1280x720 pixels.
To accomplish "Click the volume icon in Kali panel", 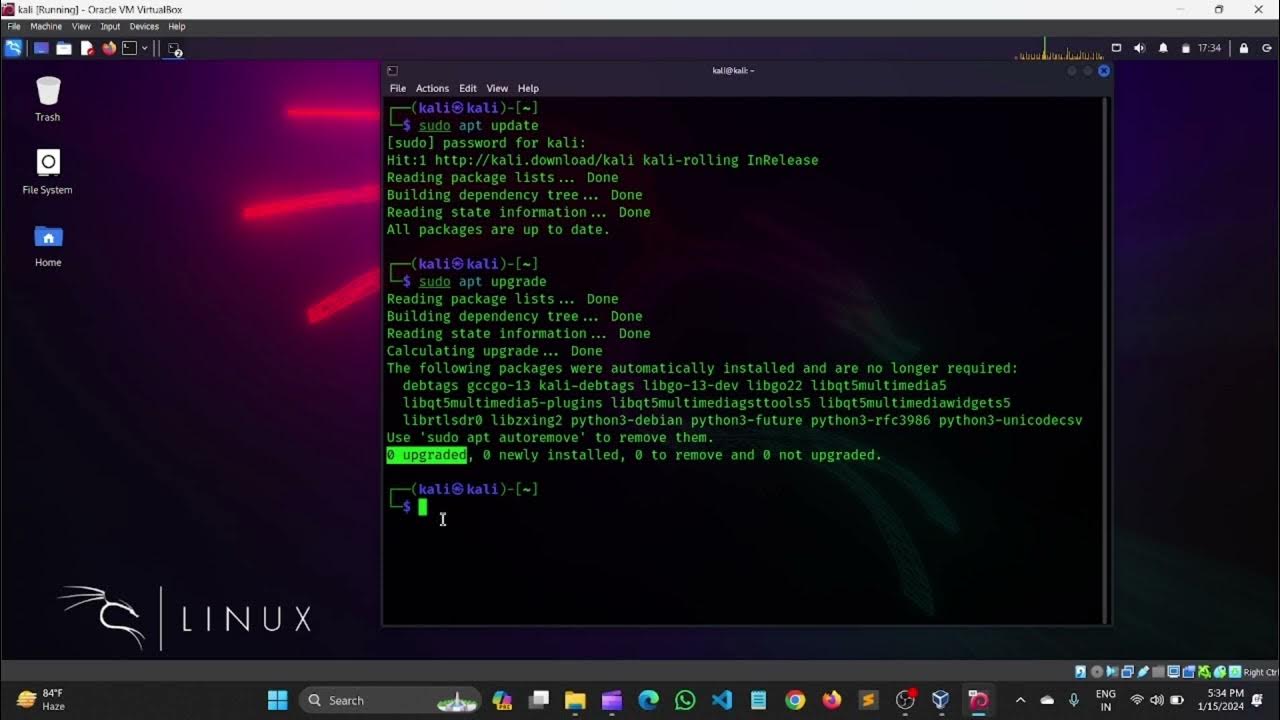I will tap(1140, 48).
